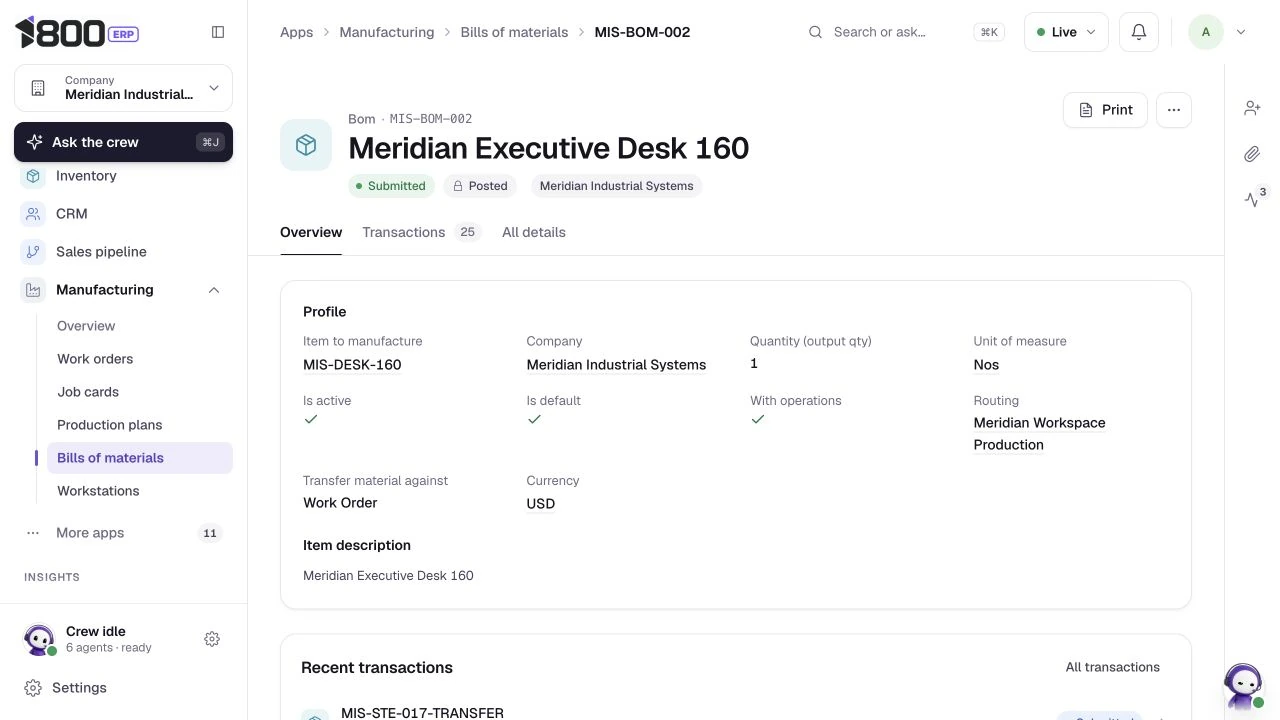This screenshot has height=720, width=1280.
Task: Click the 800 ERP logo
Action: 77,32
